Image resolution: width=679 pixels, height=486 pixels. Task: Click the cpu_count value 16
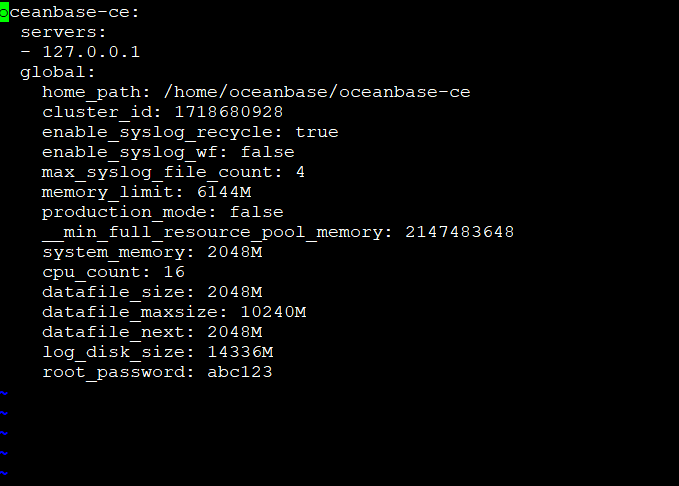(x=174, y=272)
